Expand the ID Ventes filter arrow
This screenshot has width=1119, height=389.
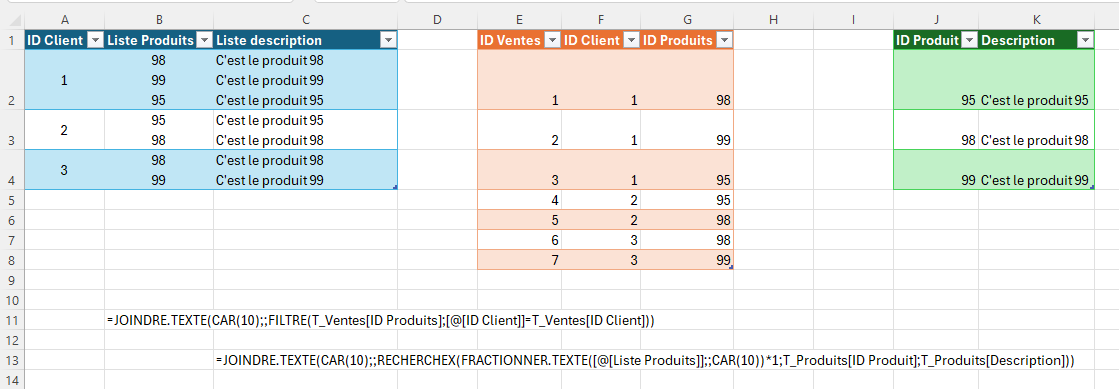pos(552,41)
